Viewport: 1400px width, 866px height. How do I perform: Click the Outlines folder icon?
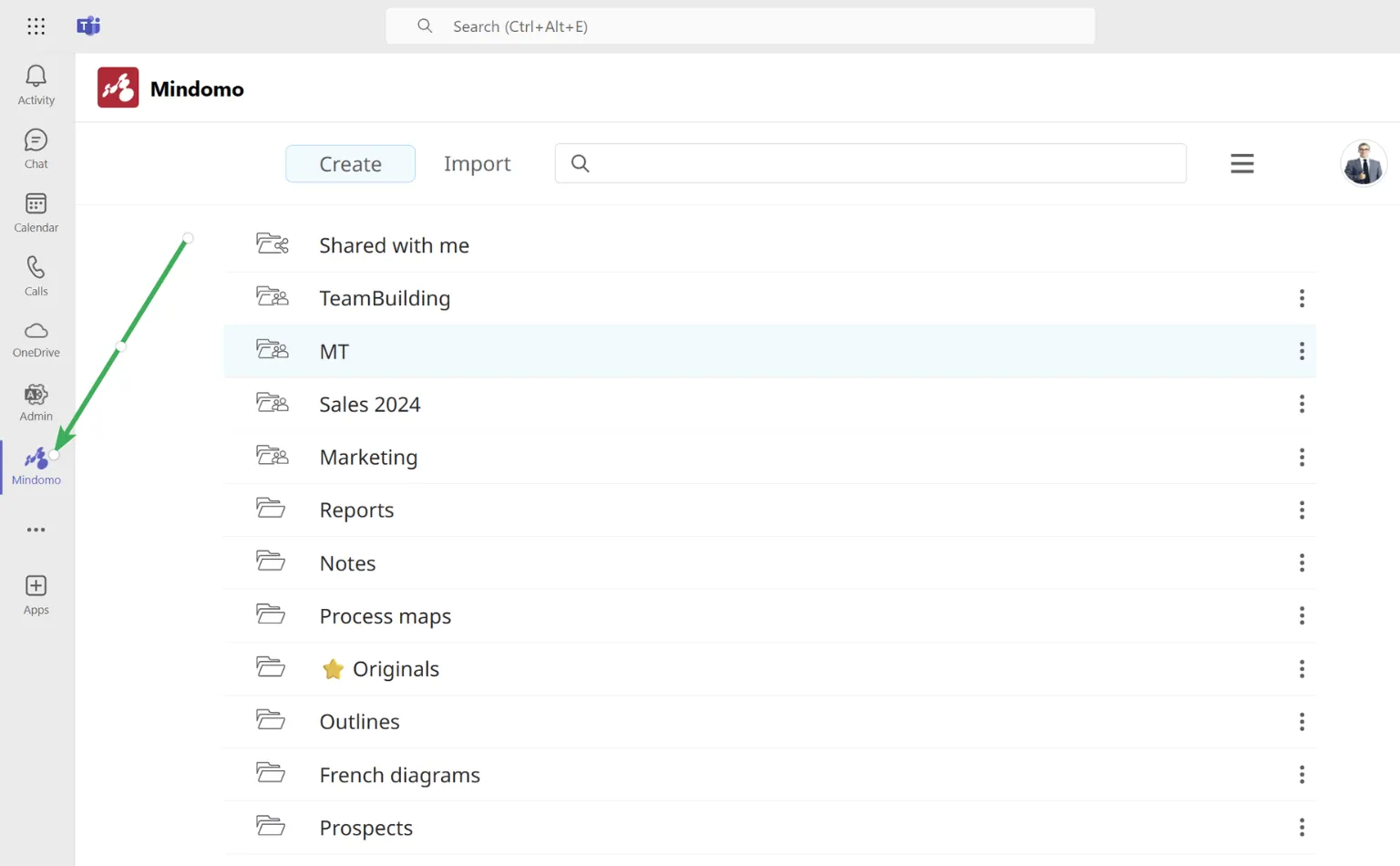tap(271, 719)
